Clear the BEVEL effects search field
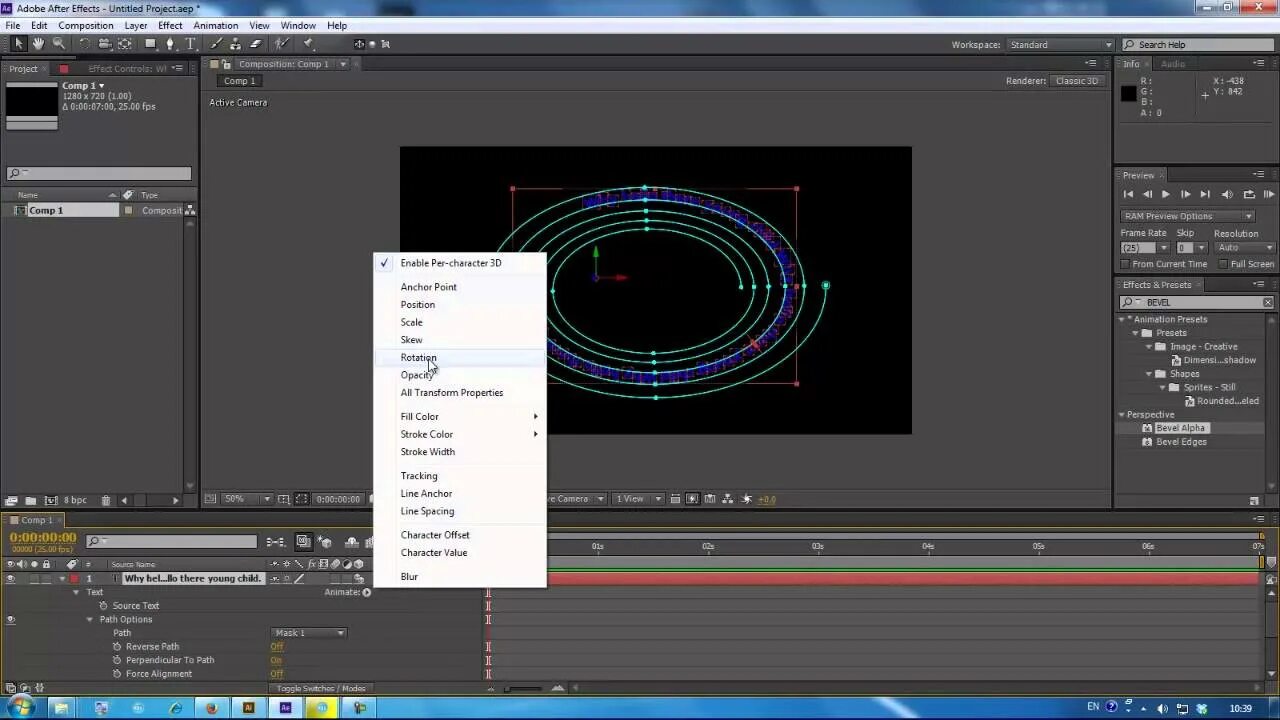Image resolution: width=1280 pixels, height=720 pixels. coord(1268,302)
